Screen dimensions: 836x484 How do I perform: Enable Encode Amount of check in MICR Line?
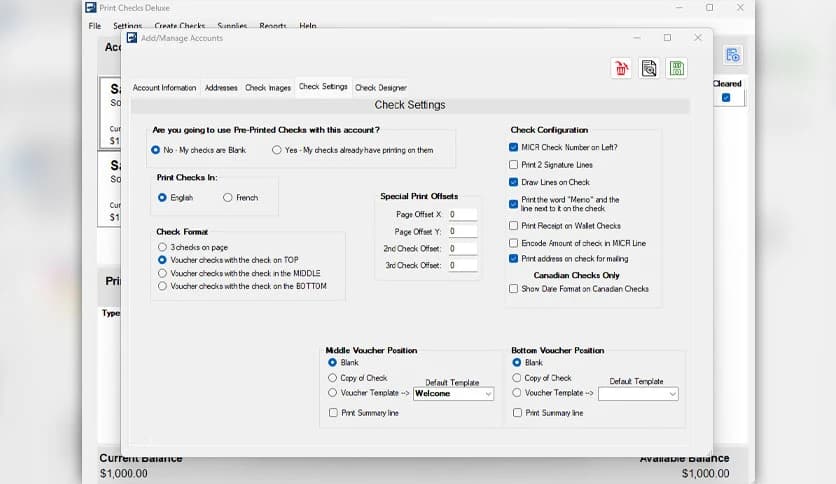(513, 243)
